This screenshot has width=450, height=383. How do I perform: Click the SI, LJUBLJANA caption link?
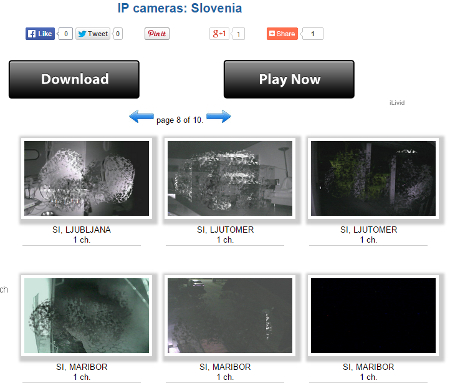coord(82,230)
